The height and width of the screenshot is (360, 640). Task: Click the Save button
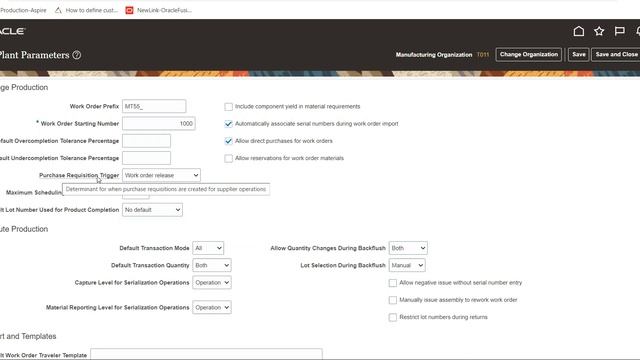[x=578, y=54]
